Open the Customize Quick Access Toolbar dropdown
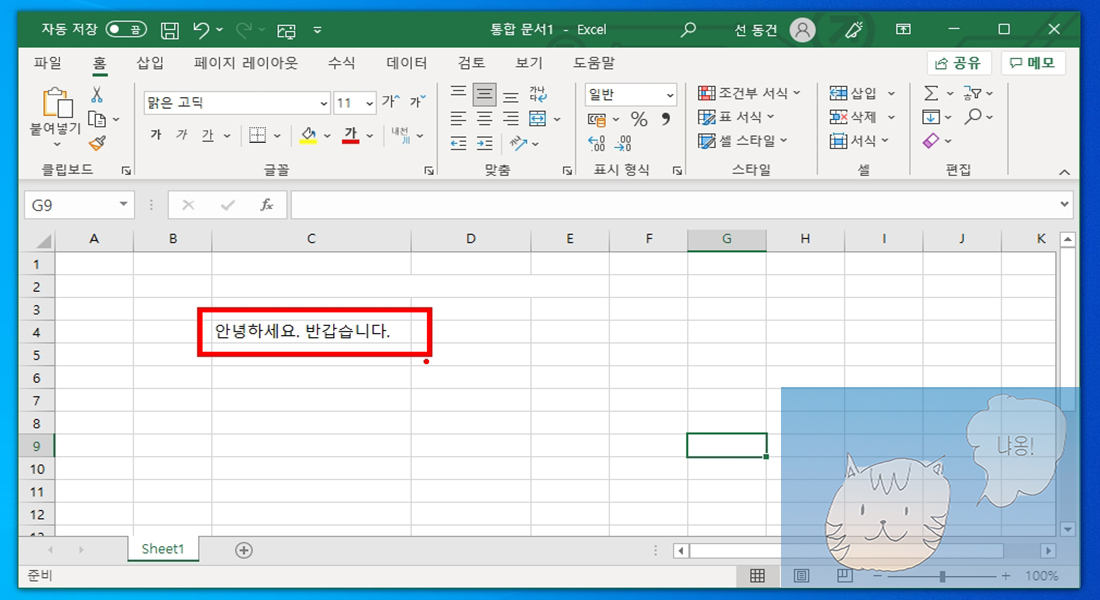This screenshot has height=600, width=1100. 317,30
